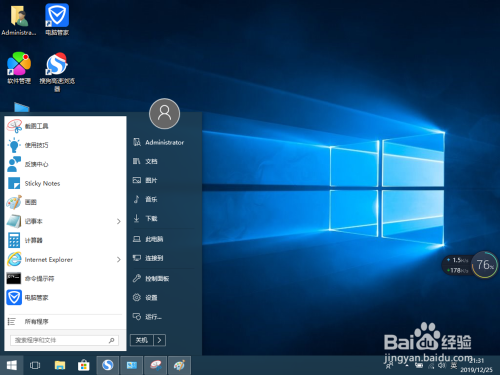Show All Programs (所有程序)
The height and width of the screenshot is (375, 500).
65,322
